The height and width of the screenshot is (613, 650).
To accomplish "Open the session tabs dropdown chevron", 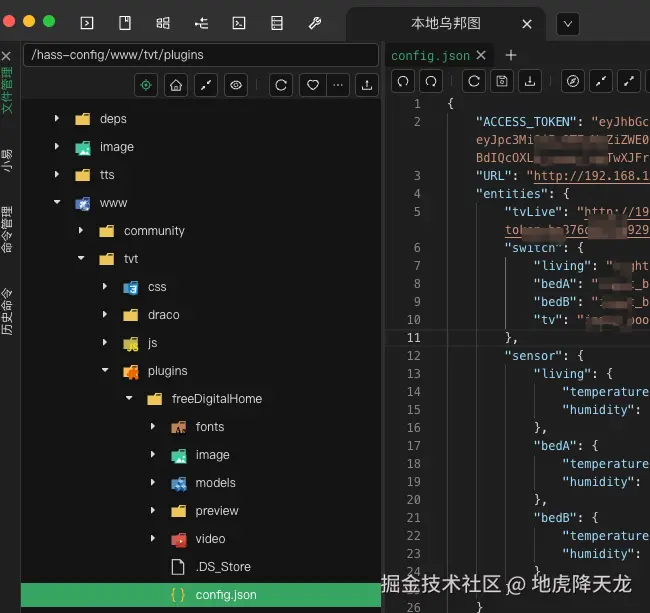I will click(568, 24).
